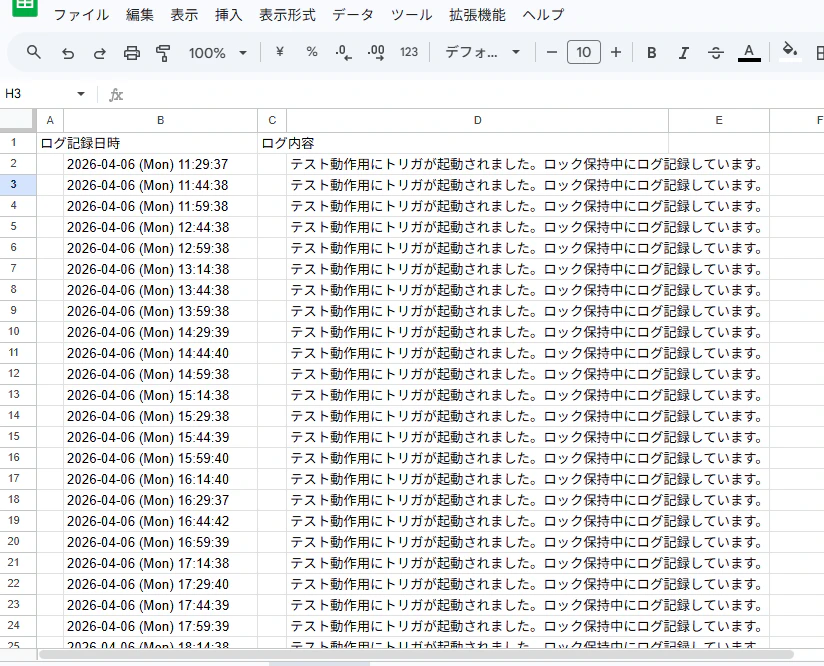Click cell with 2026-04-06 (Mon) 11:29:37
The width and height of the screenshot is (824, 666).
point(160,164)
